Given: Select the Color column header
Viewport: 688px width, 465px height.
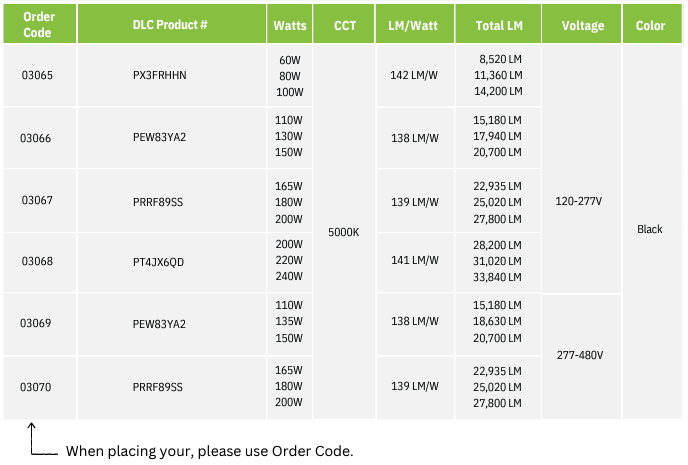Looking at the screenshot, I should pyautogui.click(x=652, y=24).
